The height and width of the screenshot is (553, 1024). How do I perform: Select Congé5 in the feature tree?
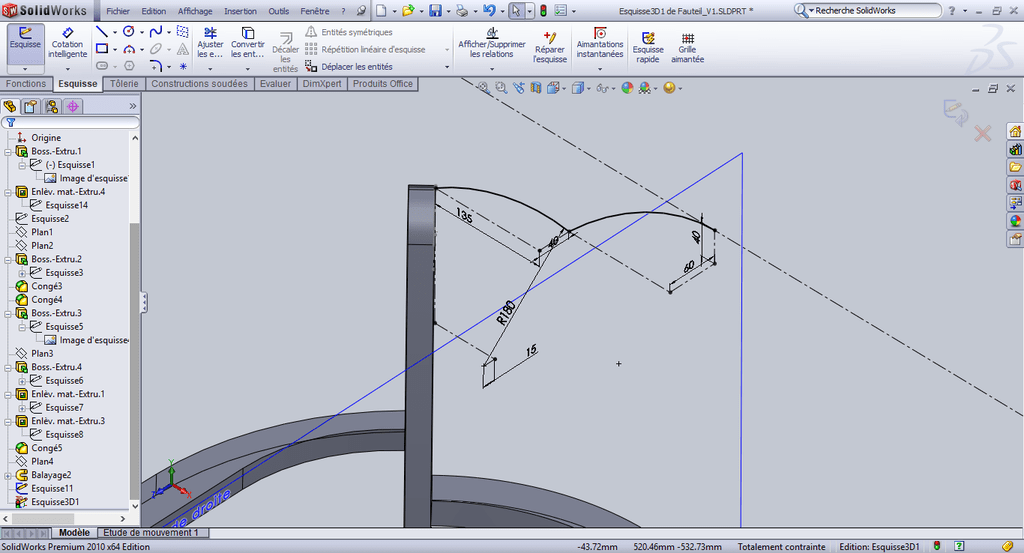tap(46, 448)
